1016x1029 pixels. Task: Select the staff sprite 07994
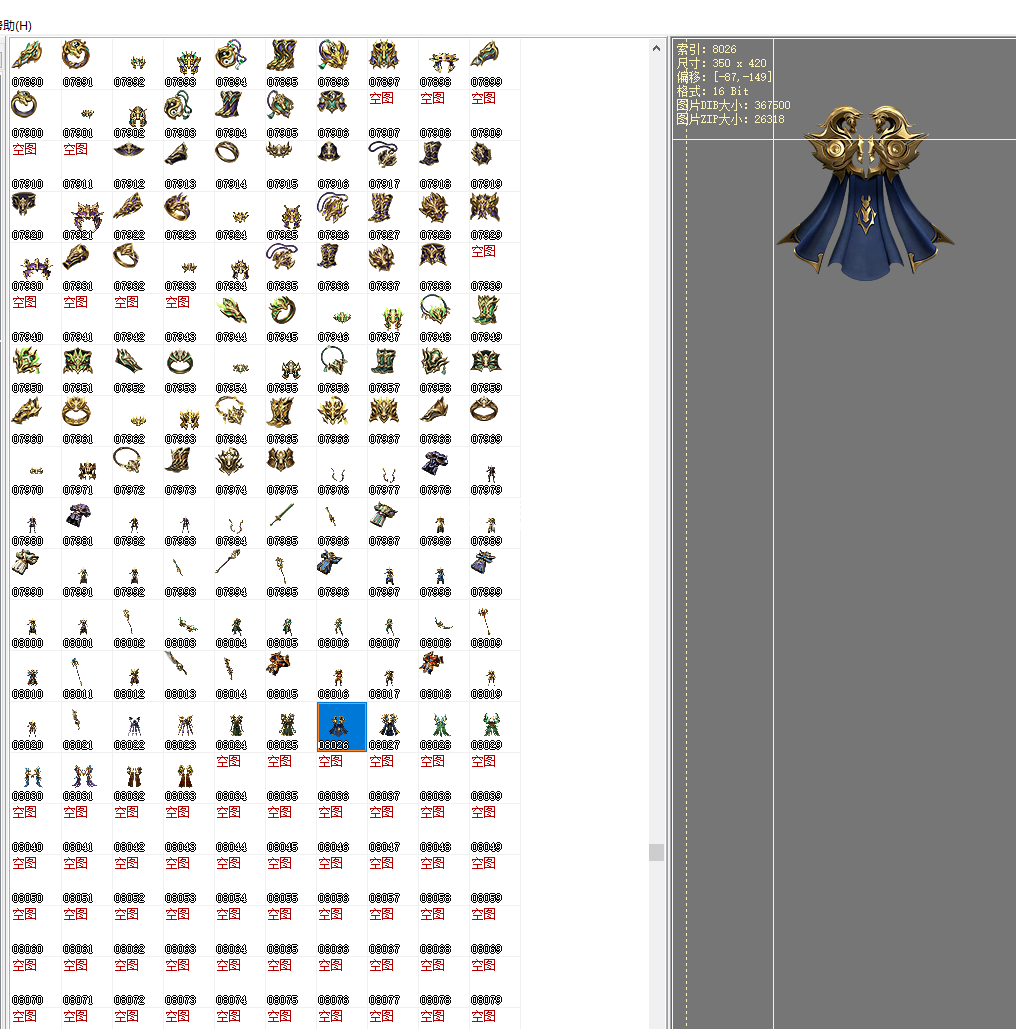coord(240,574)
